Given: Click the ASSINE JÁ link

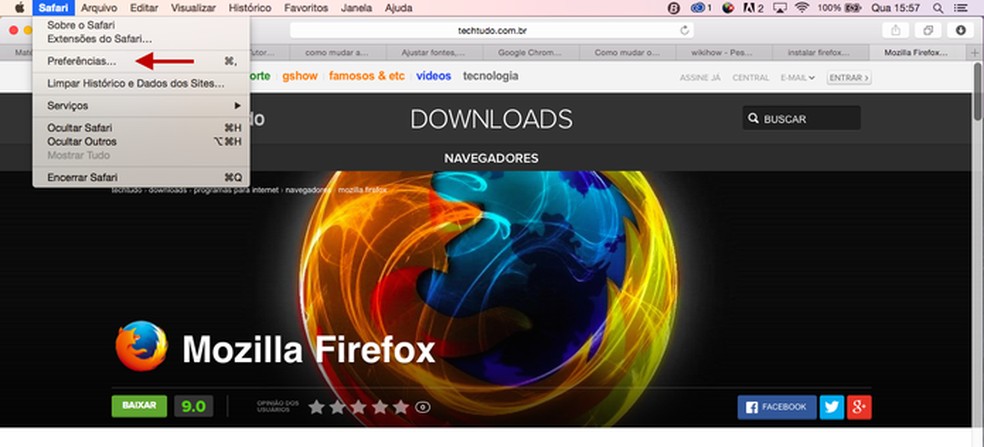Looking at the screenshot, I should pos(700,78).
